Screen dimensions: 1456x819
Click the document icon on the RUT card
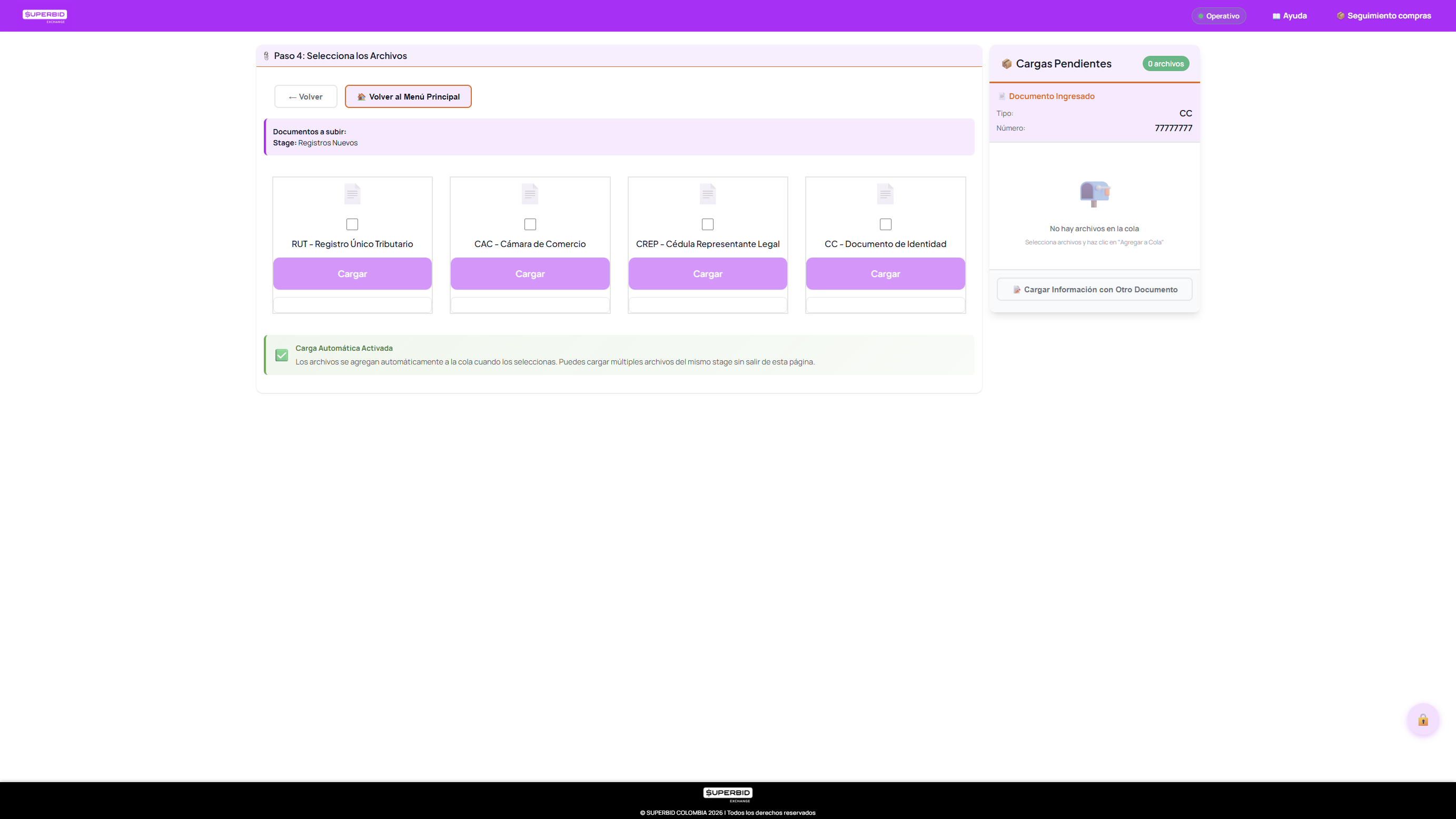coord(352,193)
